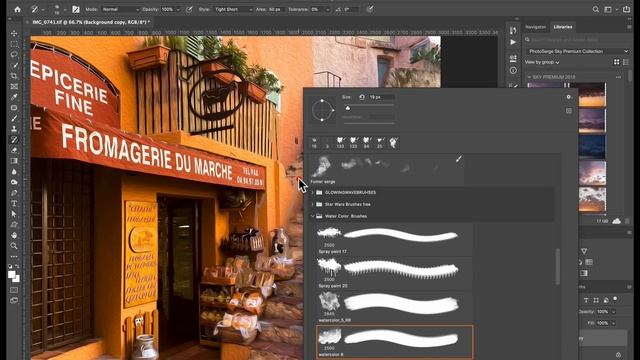Click the share icon at top right
The width and height of the screenshot is (640, 360).
coord(627,9)
